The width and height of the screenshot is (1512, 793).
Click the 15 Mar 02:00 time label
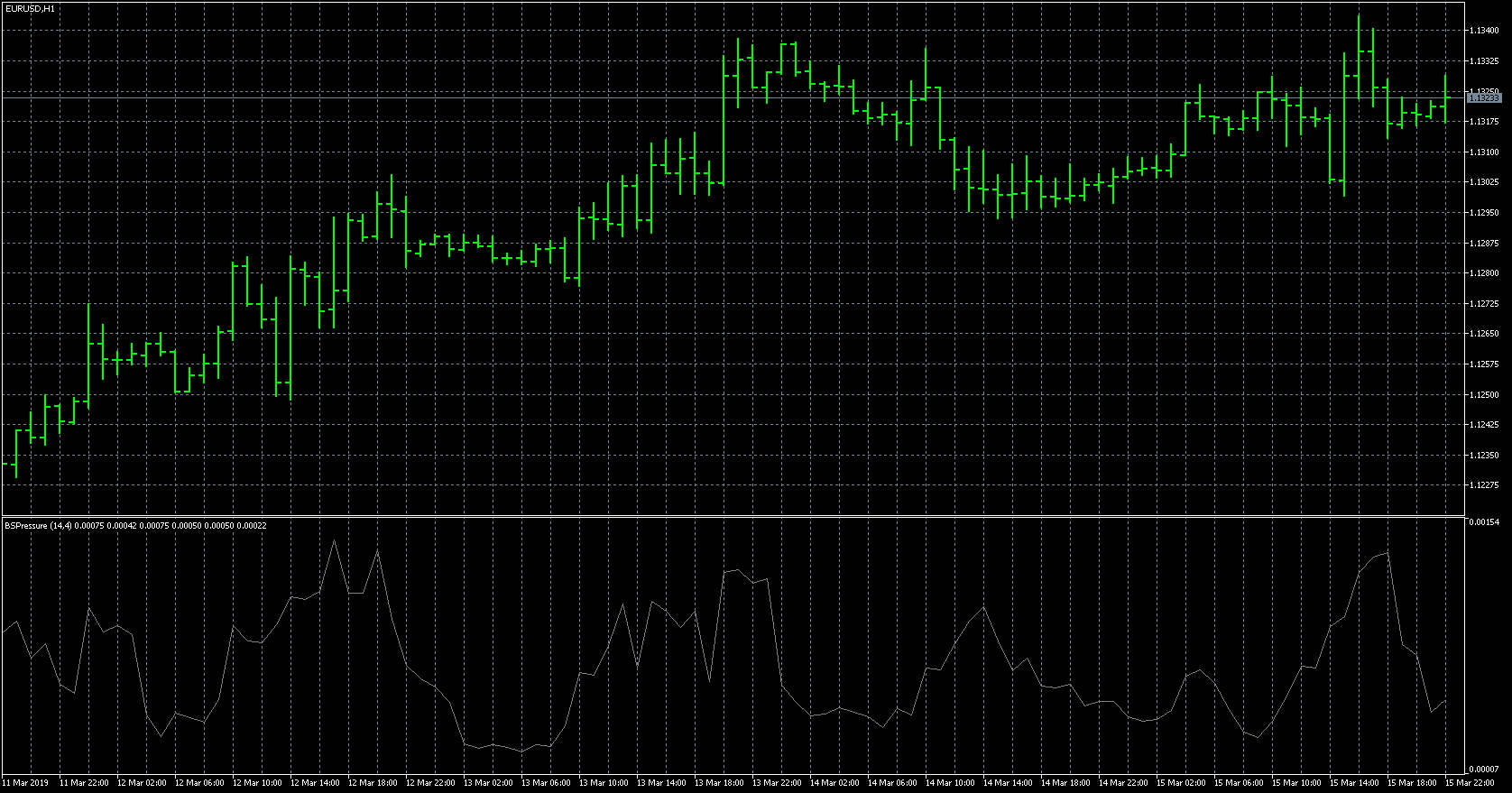click(x=1181, y=783)
